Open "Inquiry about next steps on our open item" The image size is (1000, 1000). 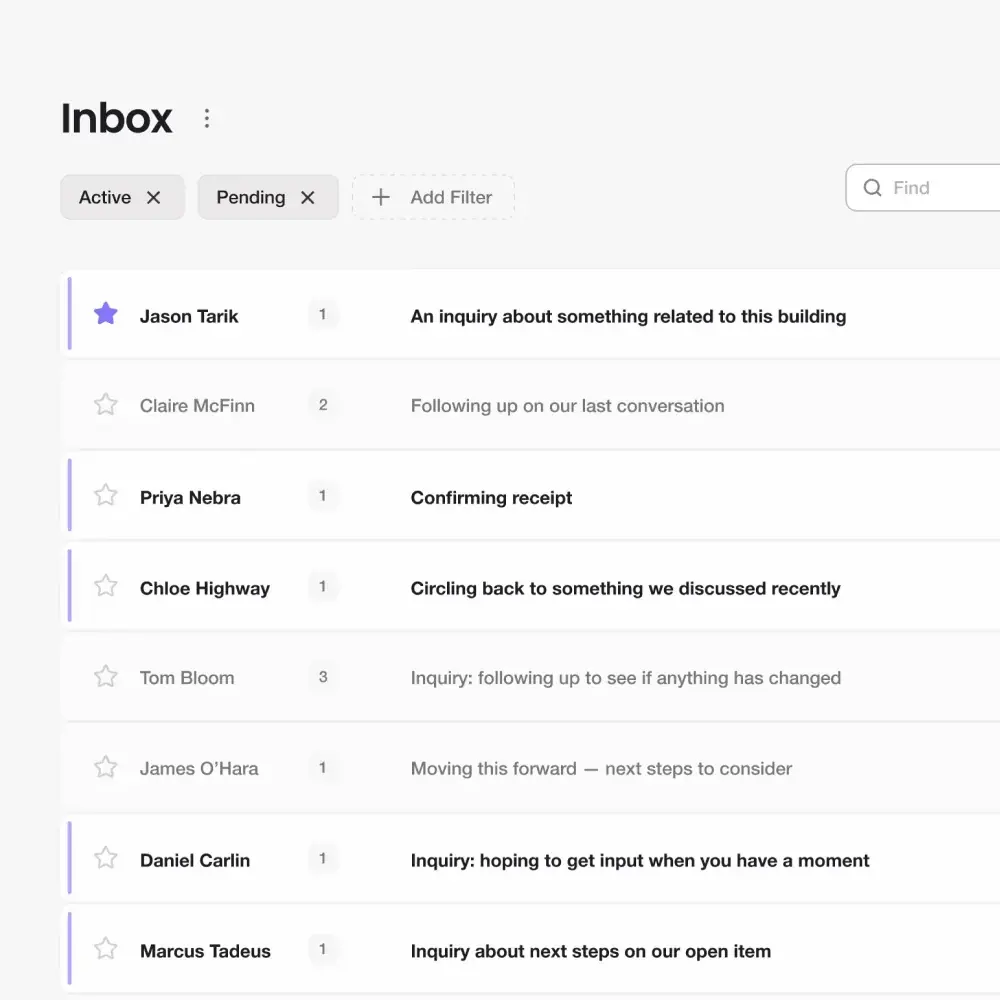coord(591,951)
